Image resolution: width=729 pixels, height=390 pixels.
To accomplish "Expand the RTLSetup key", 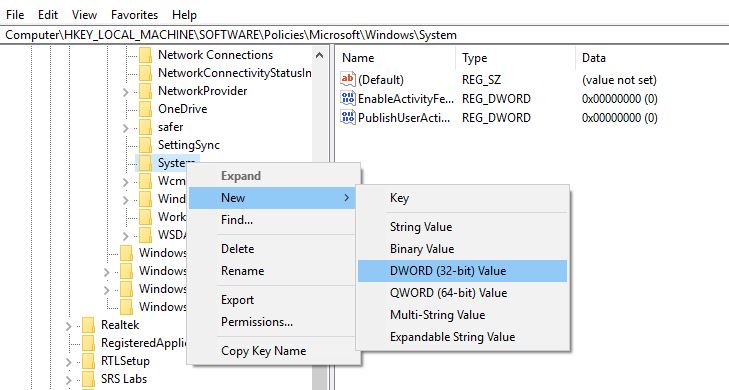I will point(69,362).
